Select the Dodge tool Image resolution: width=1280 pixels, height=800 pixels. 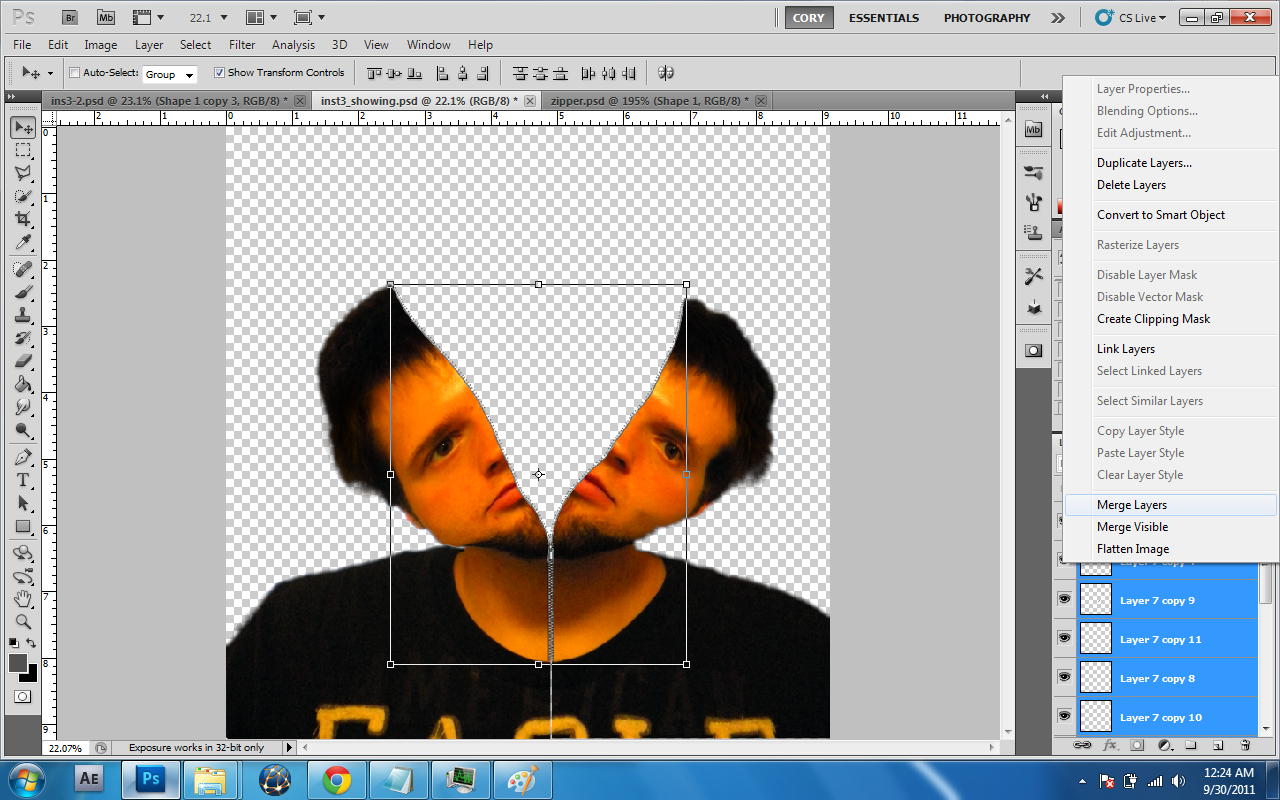coord(23,430)
